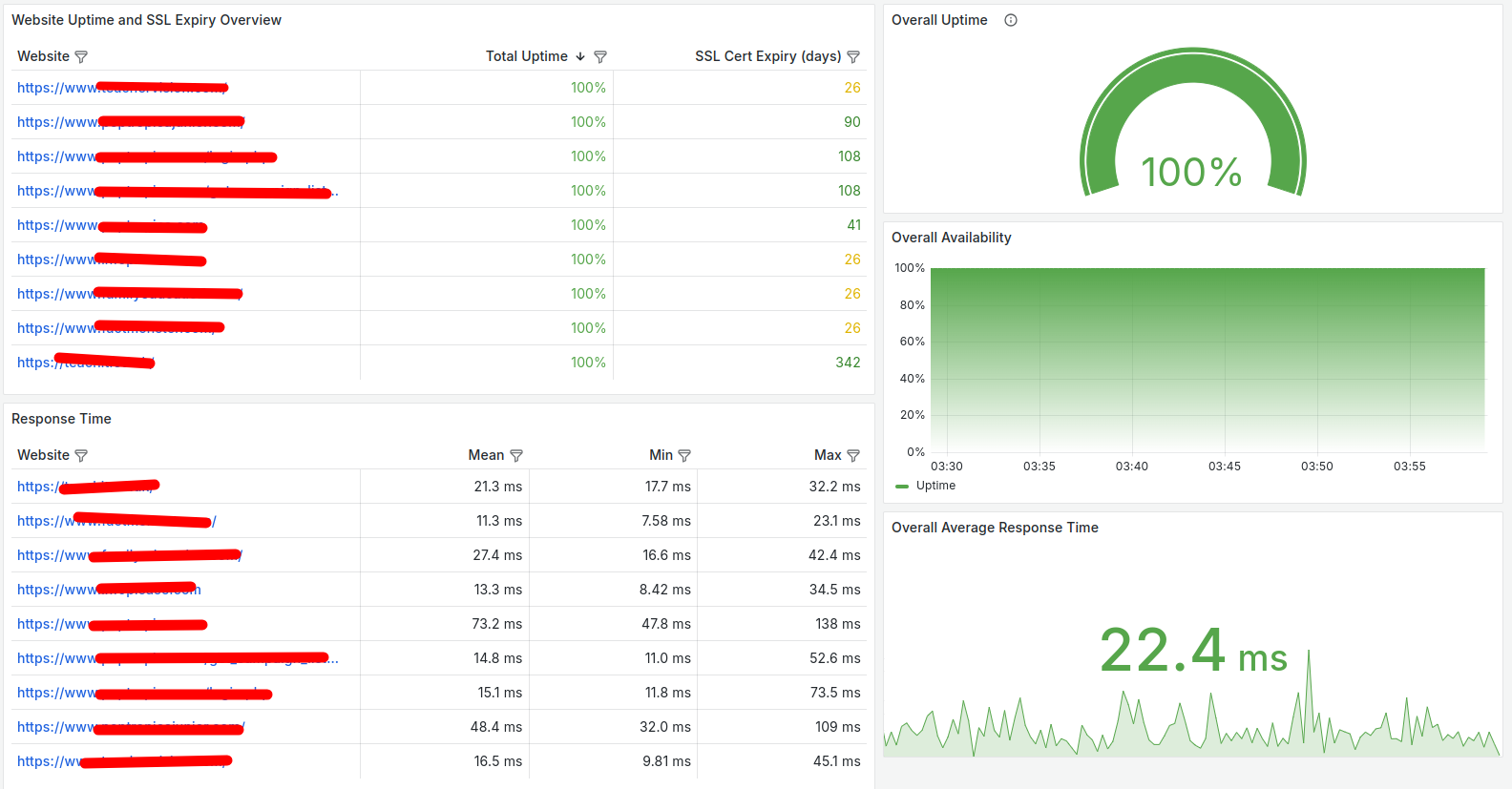Click the green Uptime legend color swatch
This screenshot has height=789, width=1512.
(x=902, y=487)
